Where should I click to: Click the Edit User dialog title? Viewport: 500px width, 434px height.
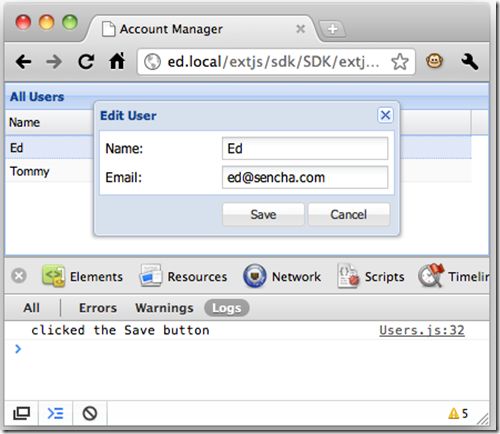[x=128, y=116]
